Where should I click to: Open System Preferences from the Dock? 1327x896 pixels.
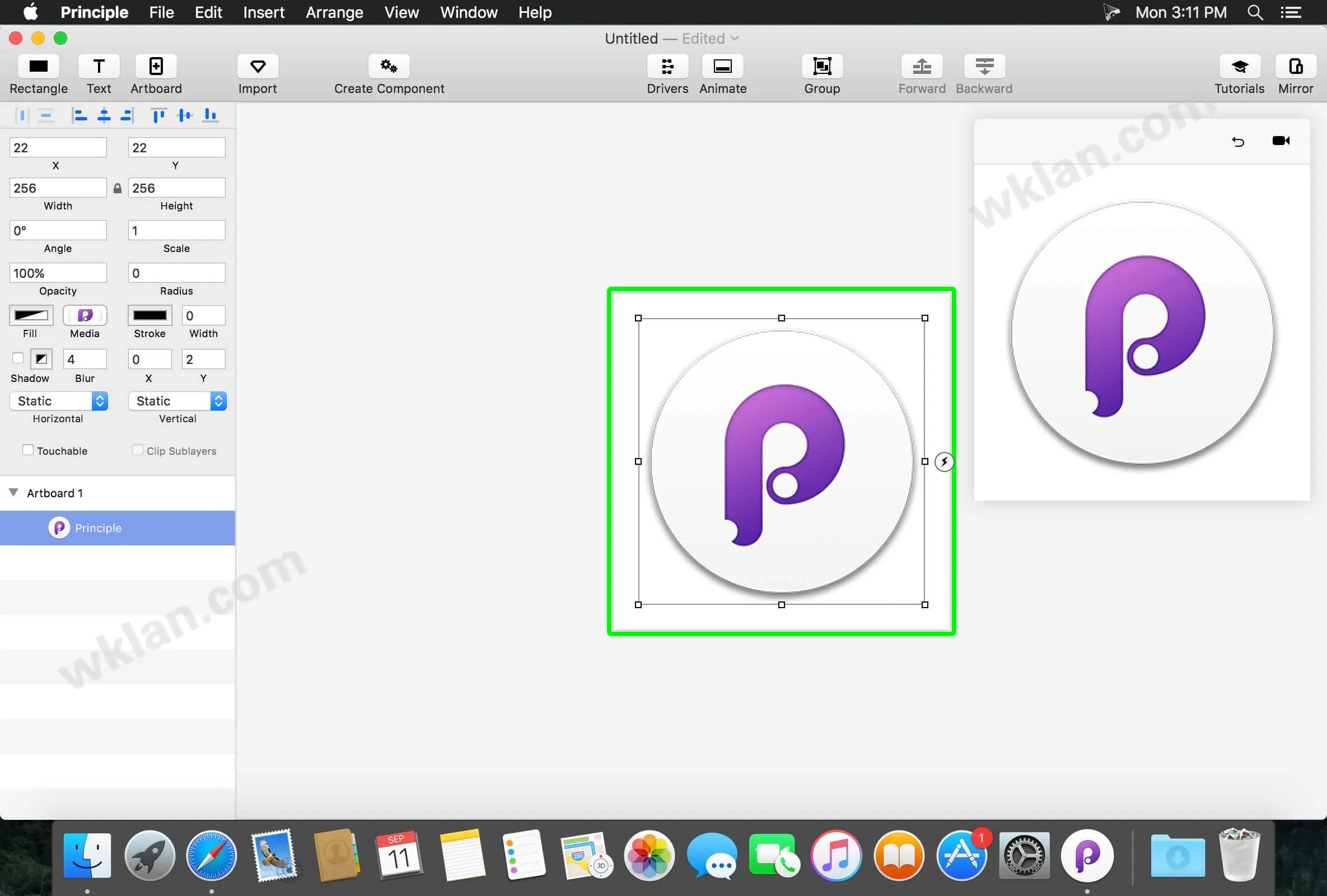click(x=1025, y=856)
